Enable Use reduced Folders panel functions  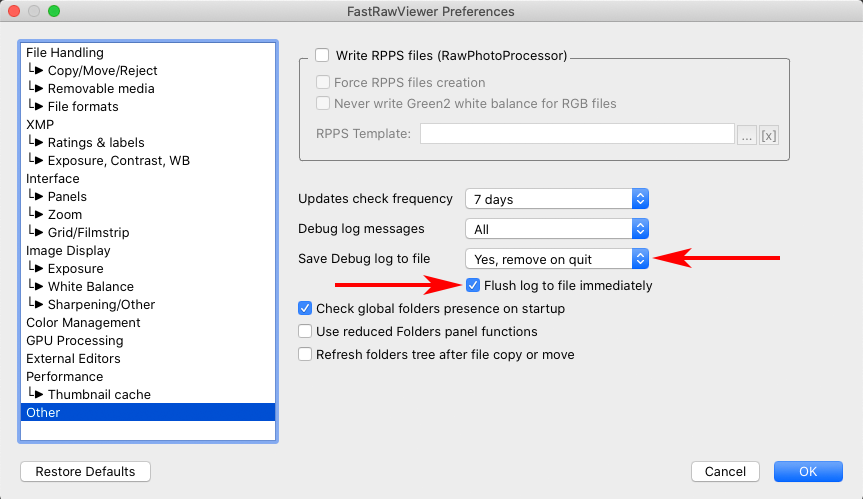(x=306, y=331)
